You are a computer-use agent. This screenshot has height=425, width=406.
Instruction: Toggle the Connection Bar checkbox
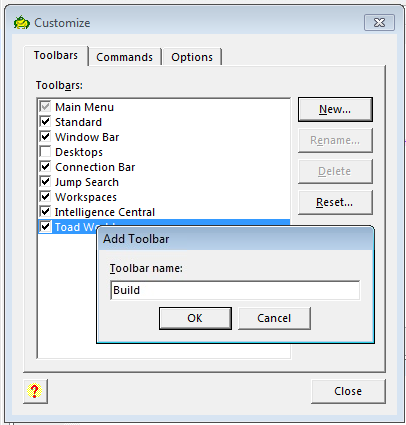(45, 167)
